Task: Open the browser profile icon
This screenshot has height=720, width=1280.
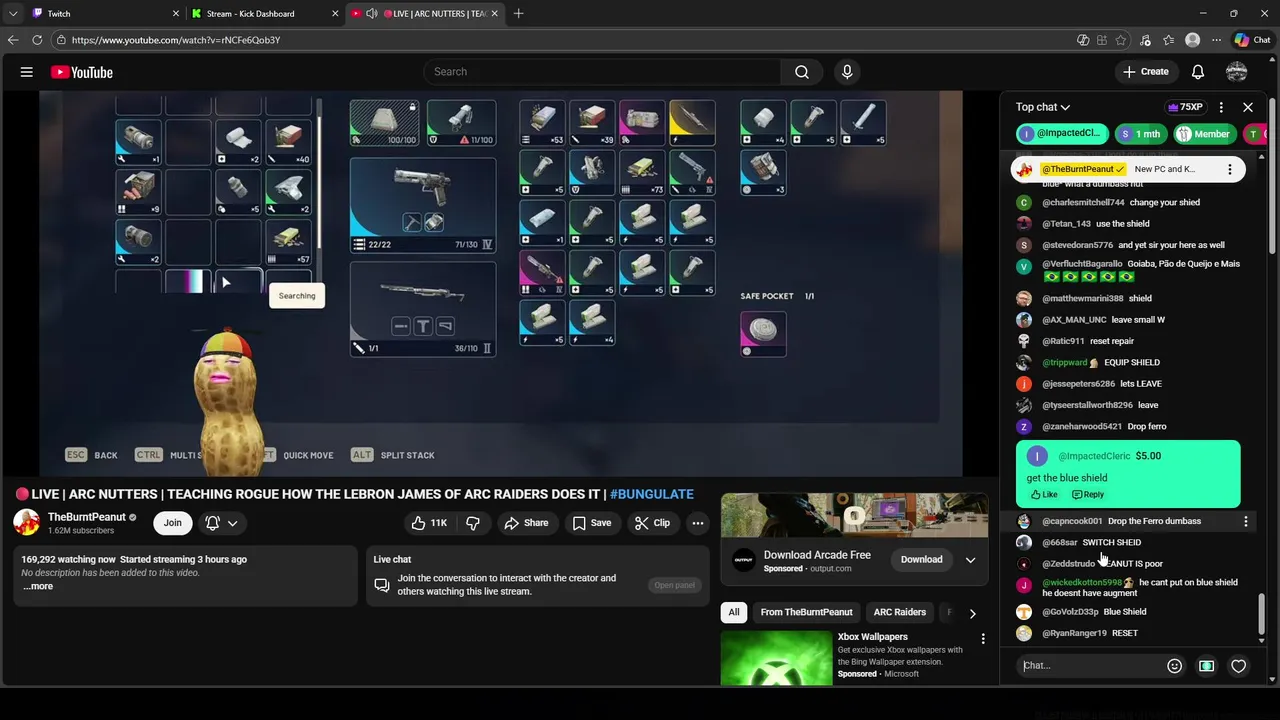Action: (1192, 40)
